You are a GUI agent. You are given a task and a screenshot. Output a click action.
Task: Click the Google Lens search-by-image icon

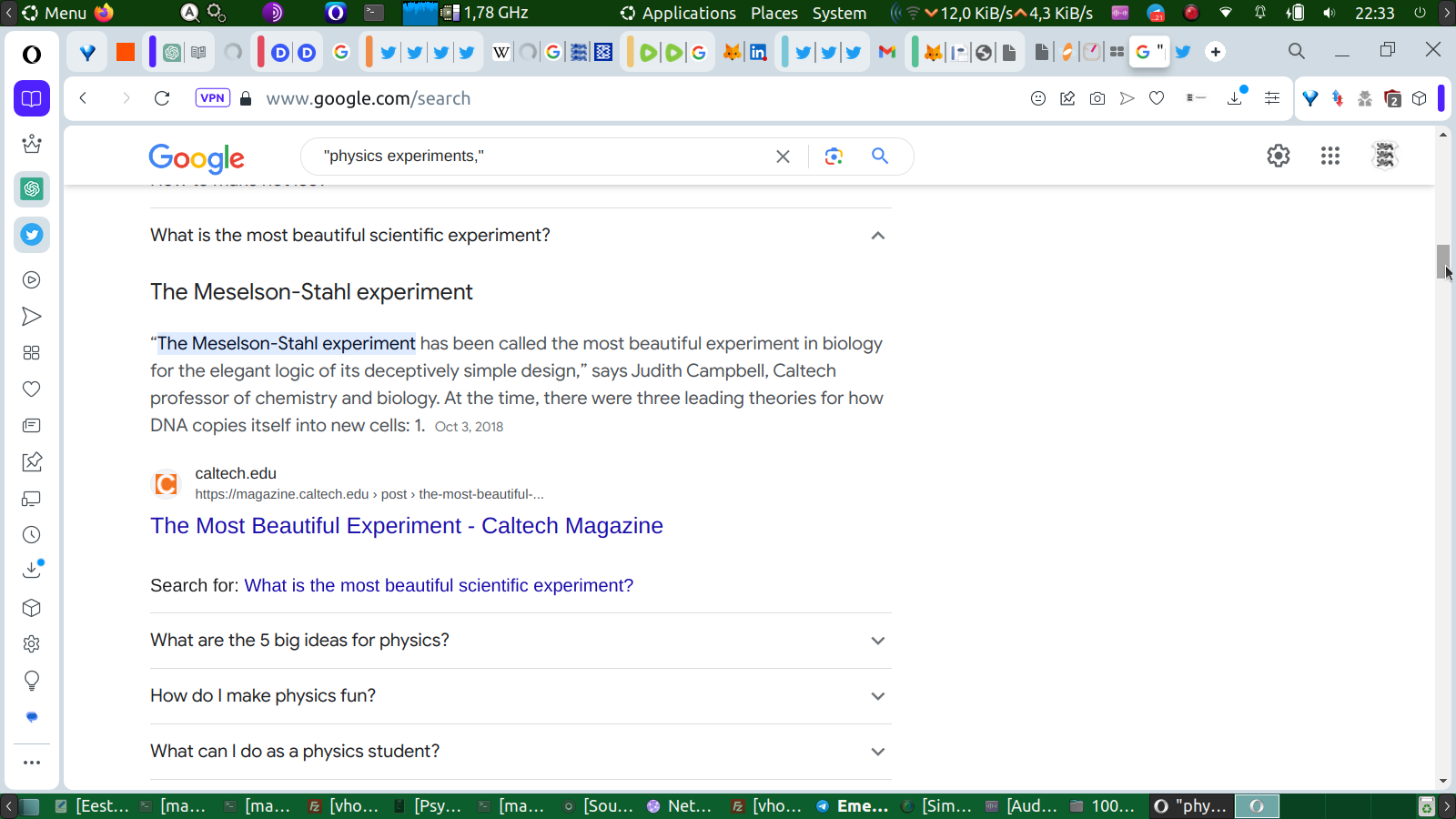(x=833, y=157)
